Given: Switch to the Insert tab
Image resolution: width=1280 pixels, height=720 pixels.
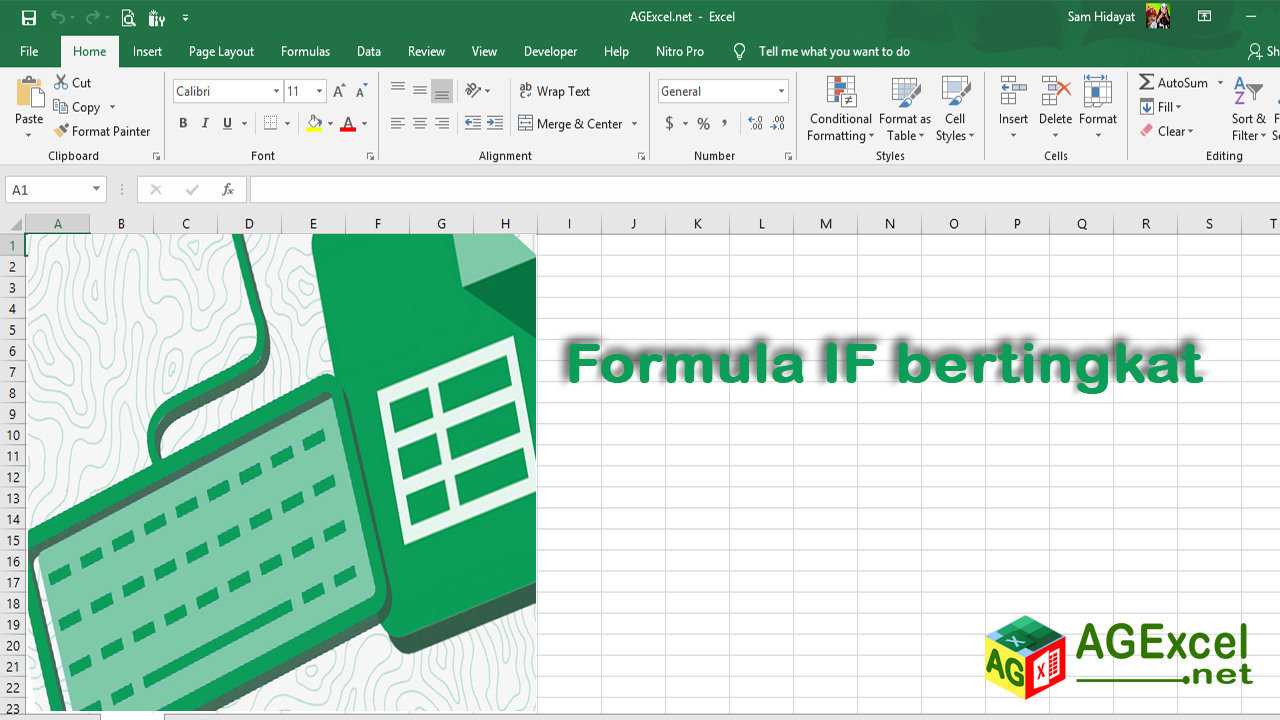Looking at the screenshot, I should [147, 51].
